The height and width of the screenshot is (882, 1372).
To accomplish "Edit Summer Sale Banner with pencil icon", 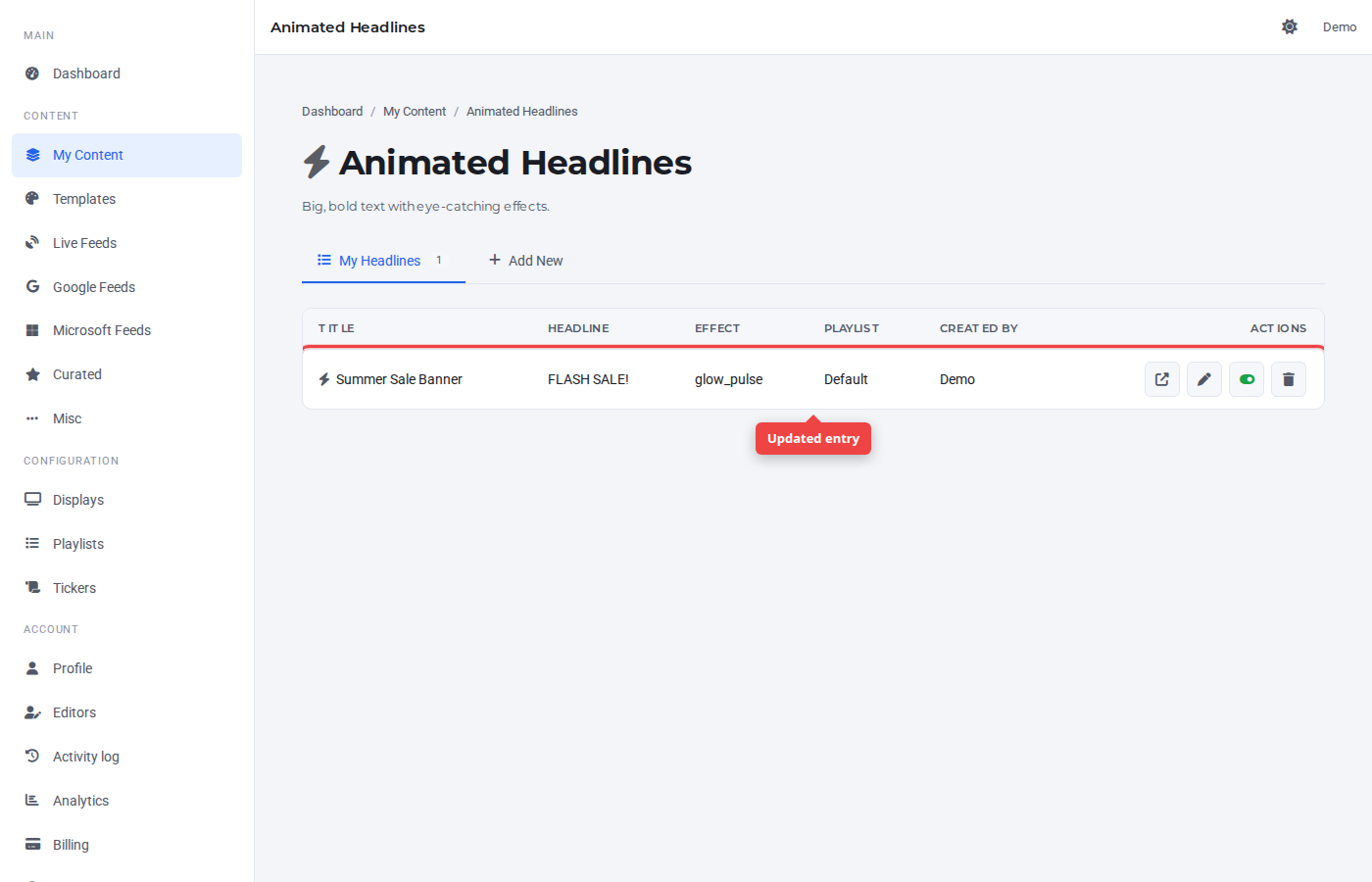I will (x=1204, y=379).
